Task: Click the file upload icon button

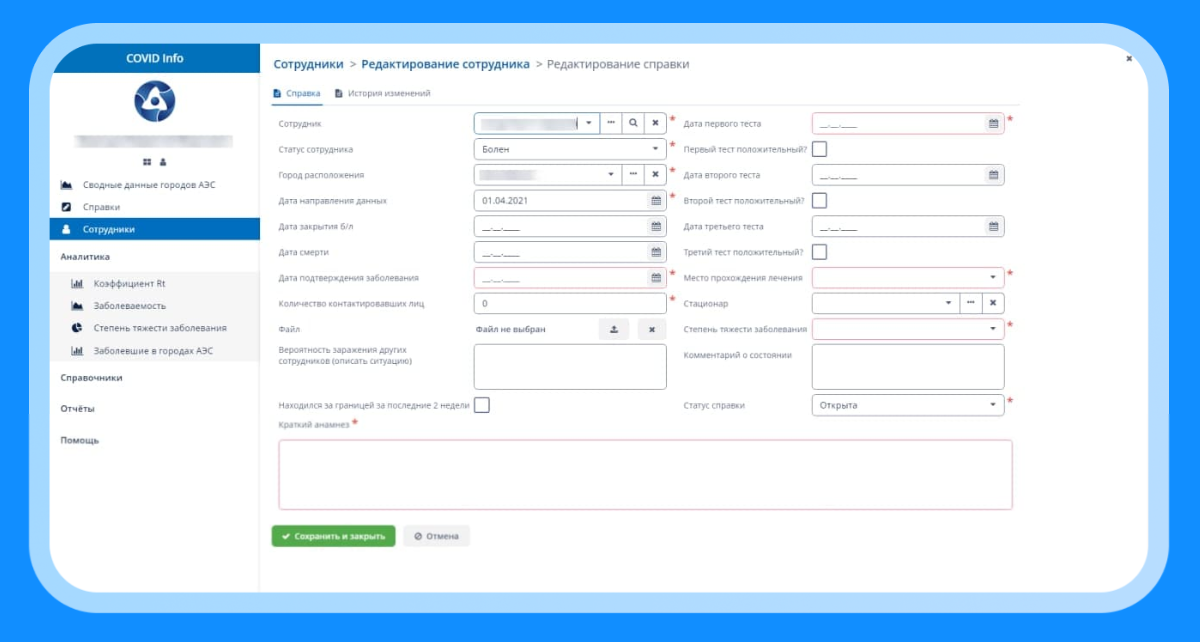Action: (x=614, y=329)
